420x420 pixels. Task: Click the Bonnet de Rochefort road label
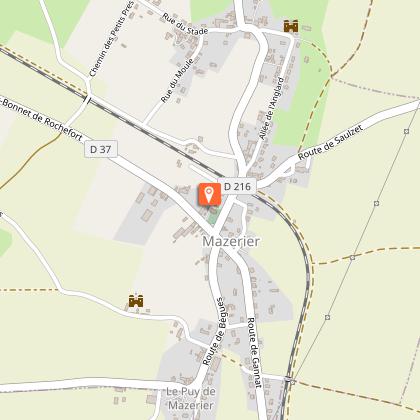point(41,120)
